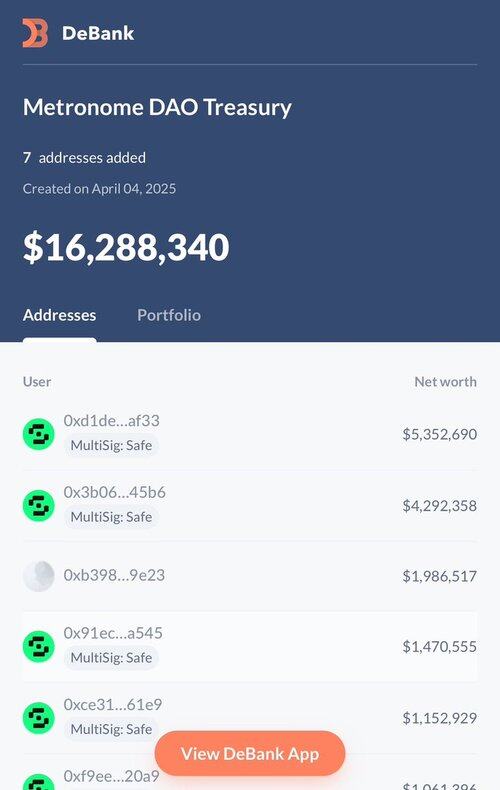Click the MultiSig: Safe tag under 0x91ec...a545
Viewport: 500px width, 790px height.
[x=111, y=658]
